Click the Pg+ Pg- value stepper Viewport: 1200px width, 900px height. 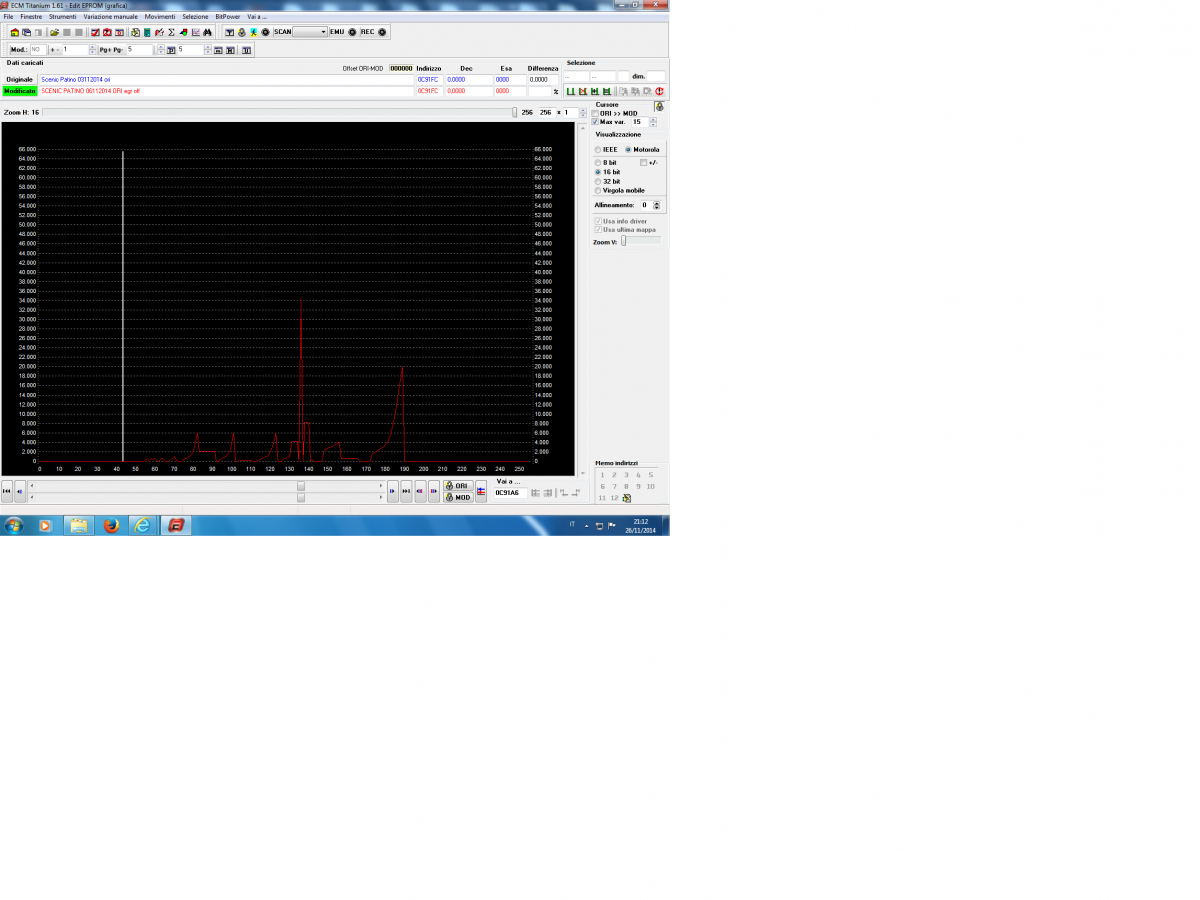point(160,49)
